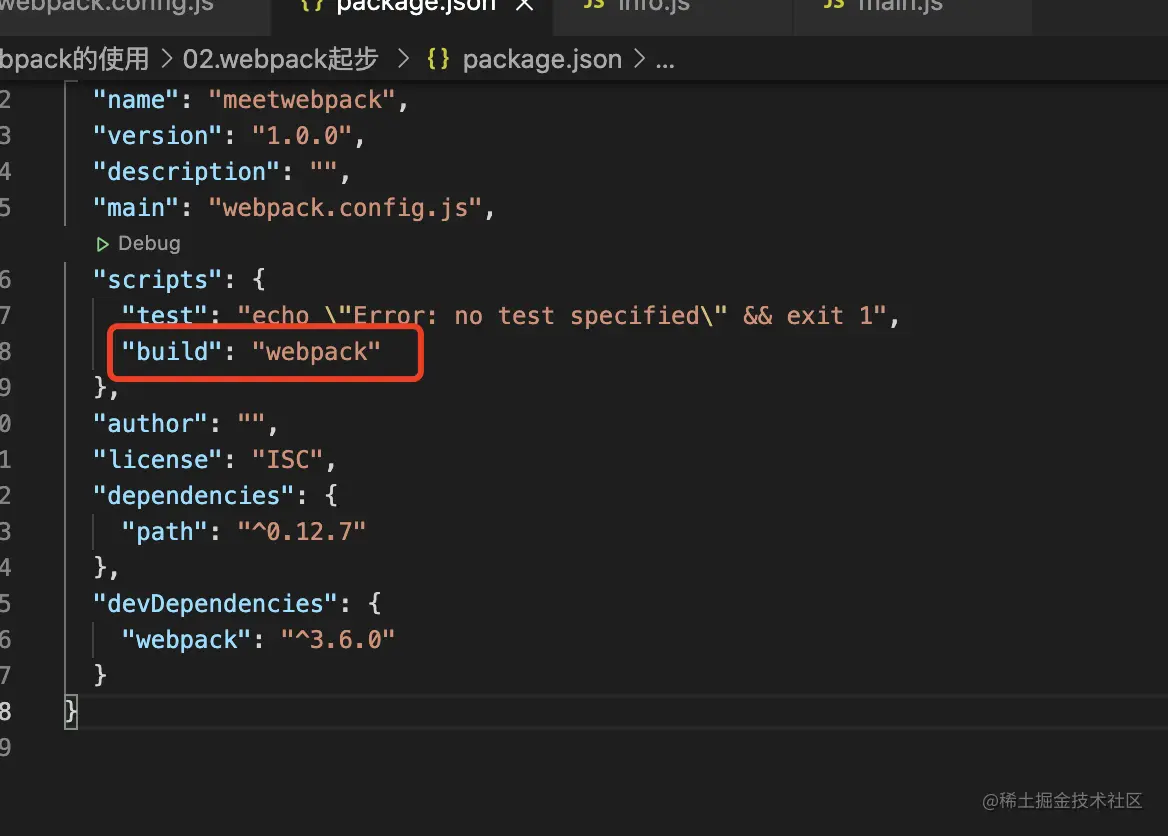The image size is (1168, 836).
Task: Click the "webpack.config.js" string value
Action: coord(346,208)
